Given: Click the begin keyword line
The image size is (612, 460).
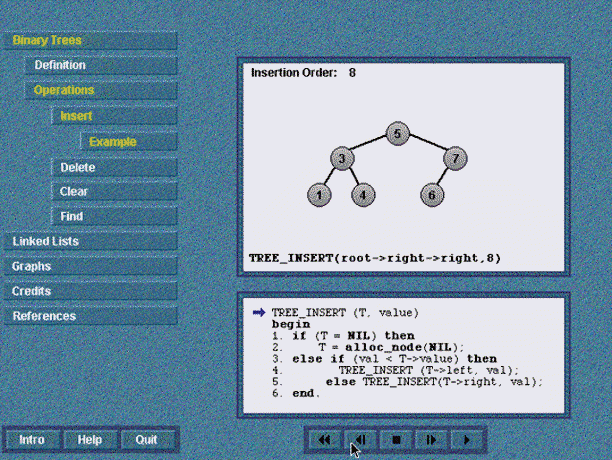Looking at the screenshot, I should tap(291, 324).
